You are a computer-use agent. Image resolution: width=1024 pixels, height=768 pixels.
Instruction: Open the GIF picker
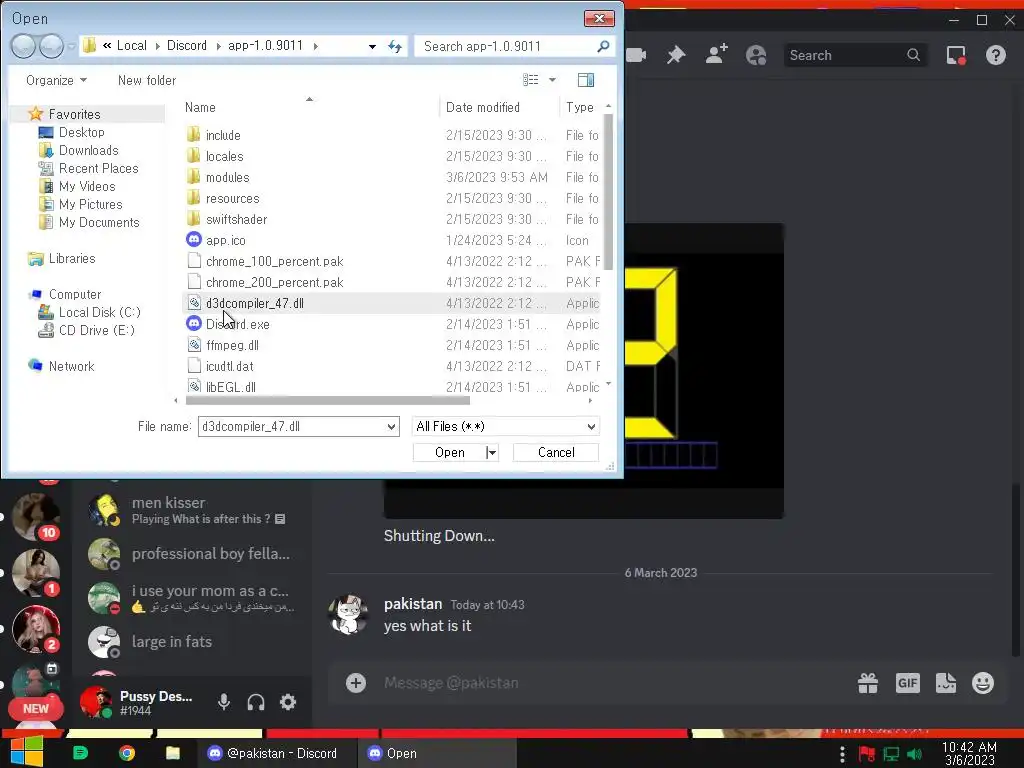(908, 683)
